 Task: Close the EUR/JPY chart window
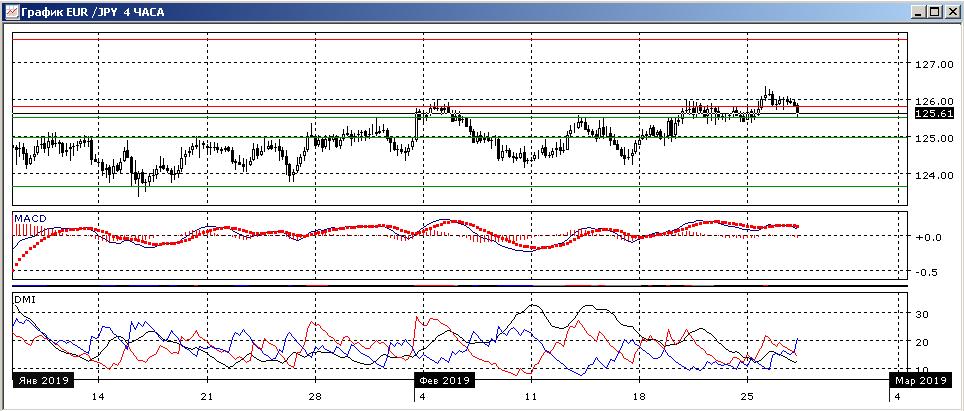pyautogui.click(x=951, y=11)
